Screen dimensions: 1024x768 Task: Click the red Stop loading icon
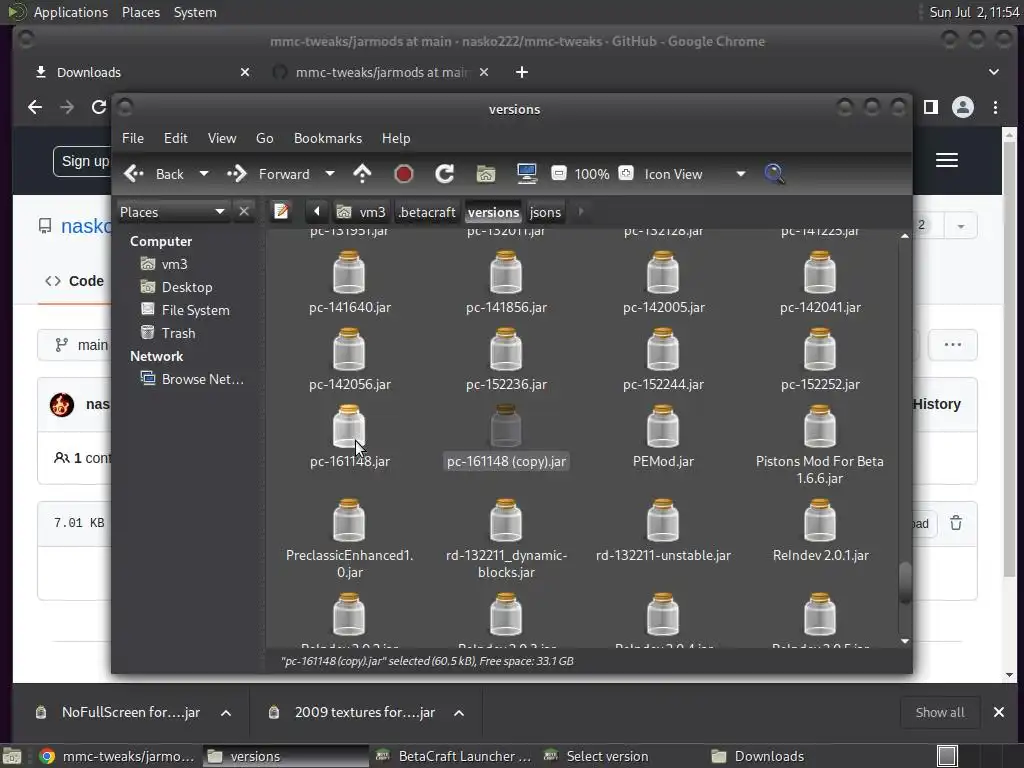pyautogui.click(x=404, y=174)
